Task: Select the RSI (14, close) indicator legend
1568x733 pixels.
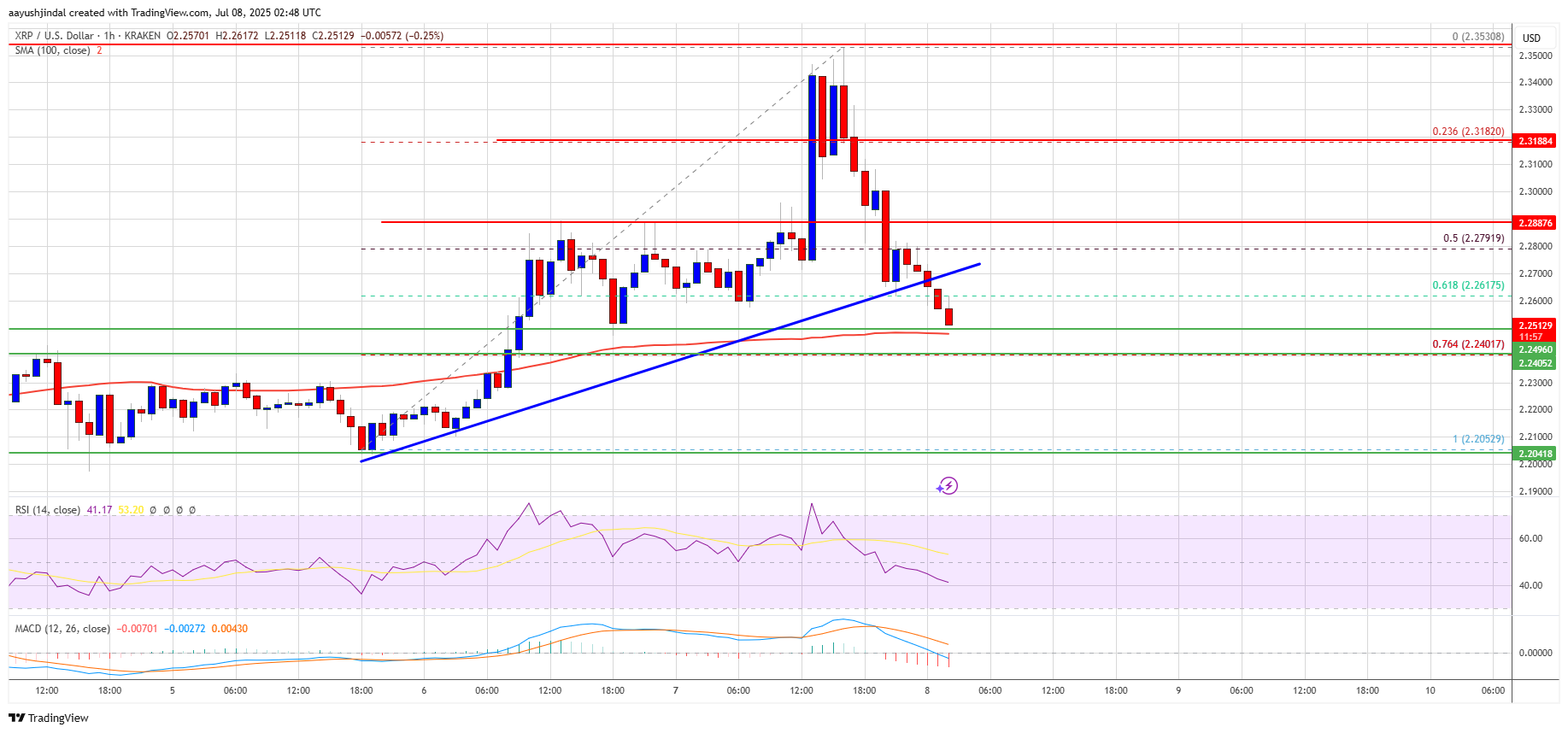Action: (x=48, y=510)
